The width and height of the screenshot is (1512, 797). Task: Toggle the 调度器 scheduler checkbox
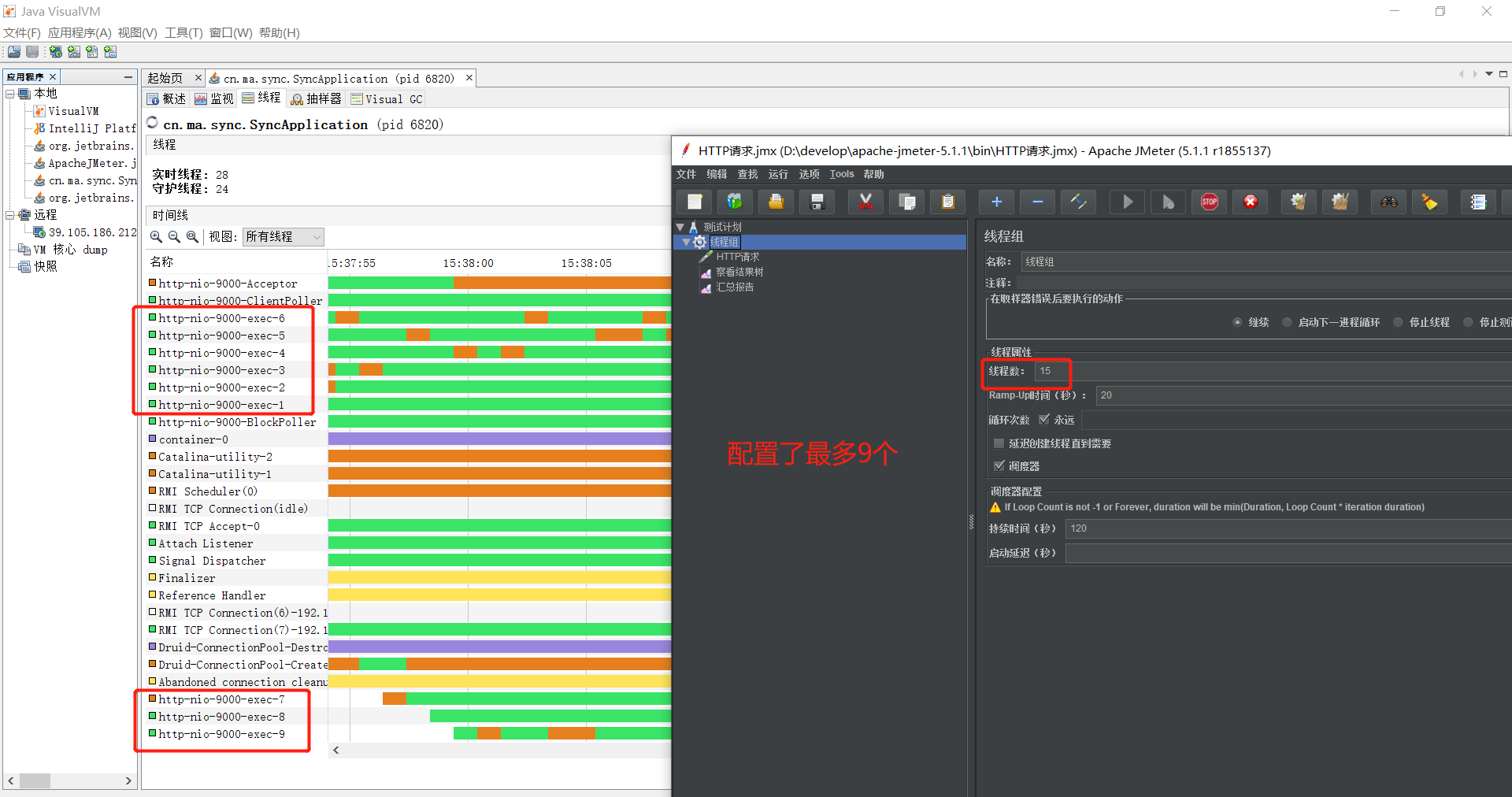(x=999, y=466)
